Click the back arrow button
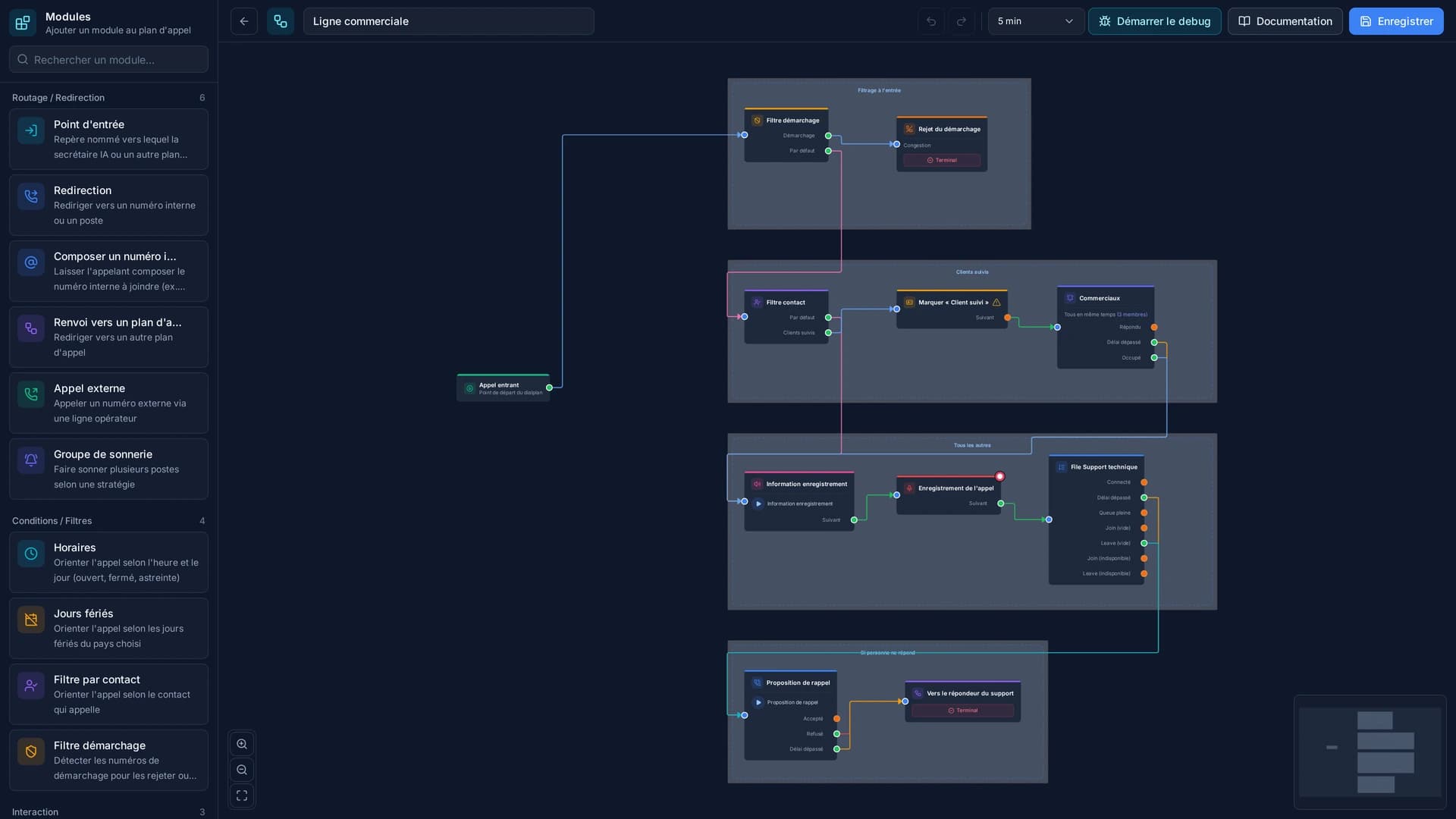The height and width of the screenshot is (819, 1456). [244, 21]
